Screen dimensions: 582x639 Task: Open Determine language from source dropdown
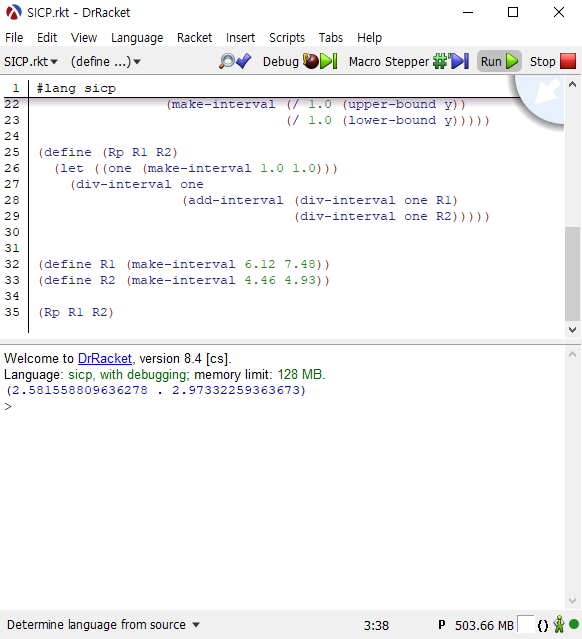pyautogui.click(x=104, y=625)
